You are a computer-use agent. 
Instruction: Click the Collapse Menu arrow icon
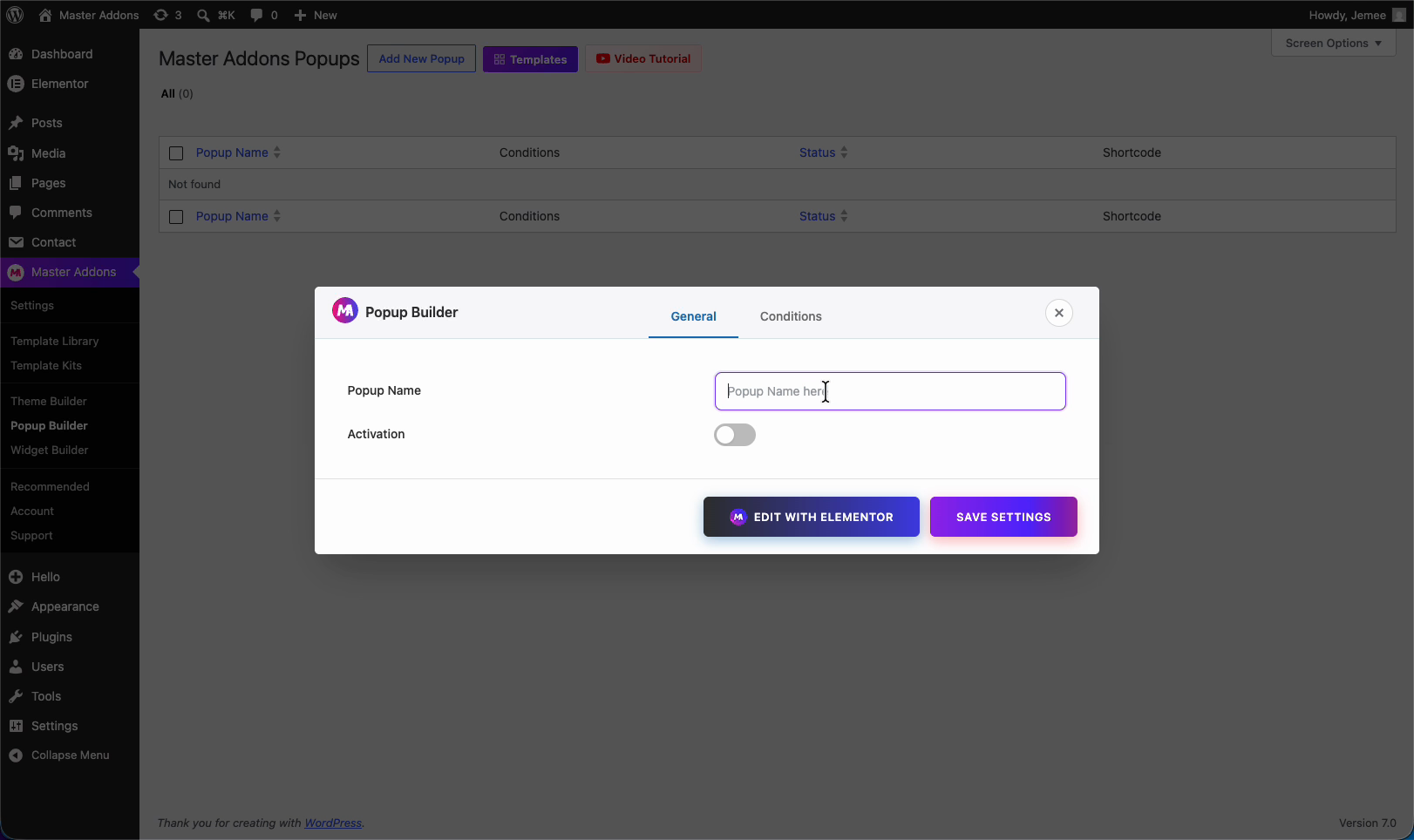[x=16, y=755]
